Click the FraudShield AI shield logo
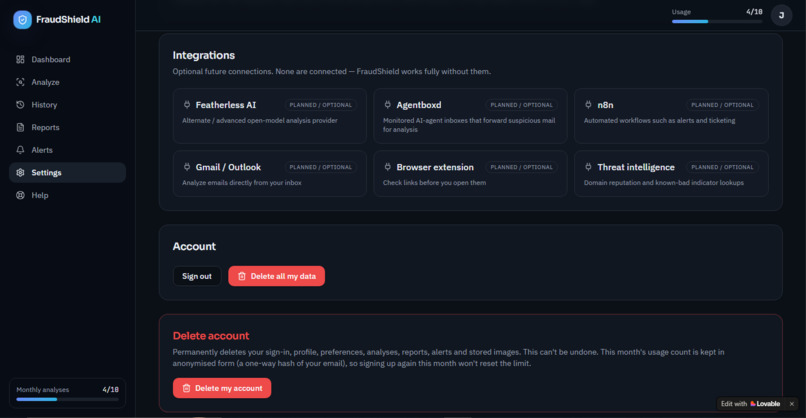 22,20
